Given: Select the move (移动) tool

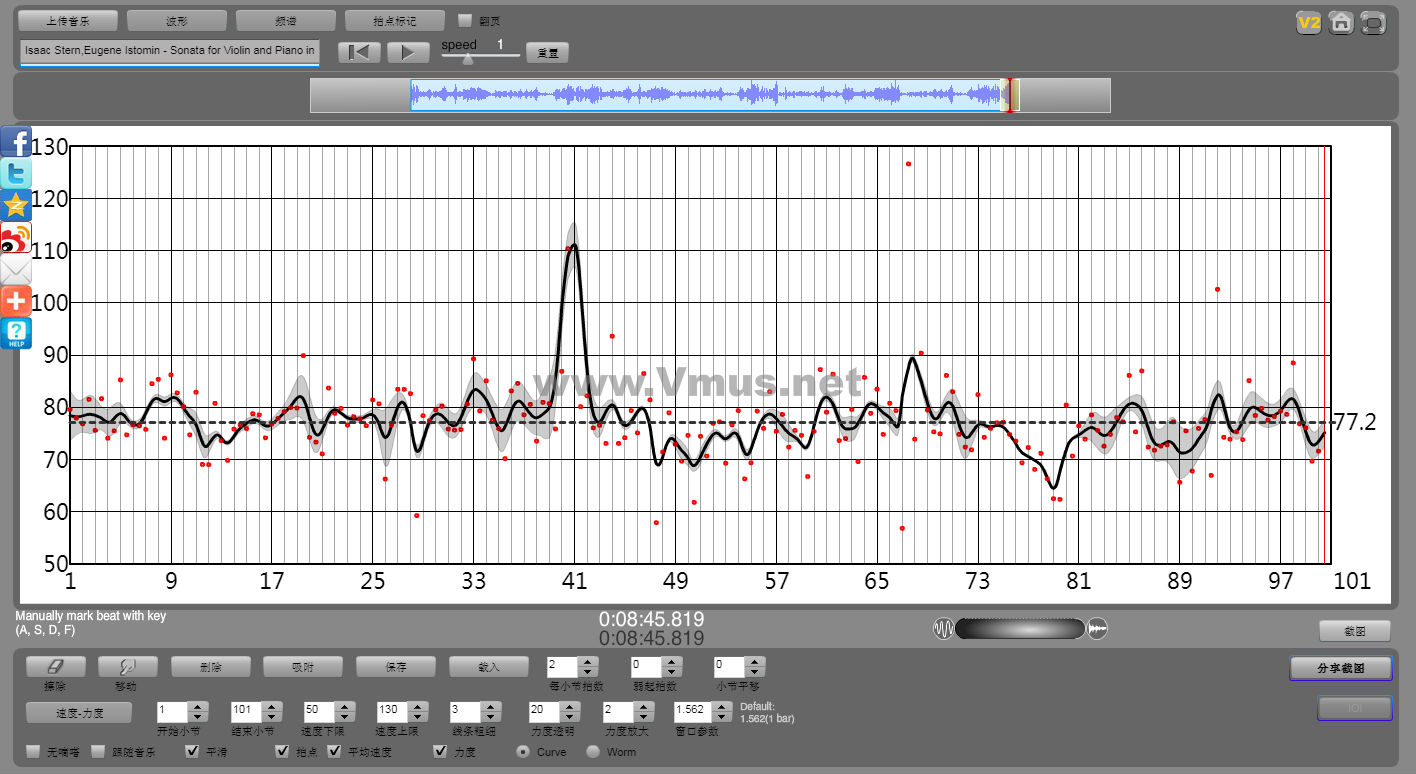Looking at the screenshot, I should 125,666.
